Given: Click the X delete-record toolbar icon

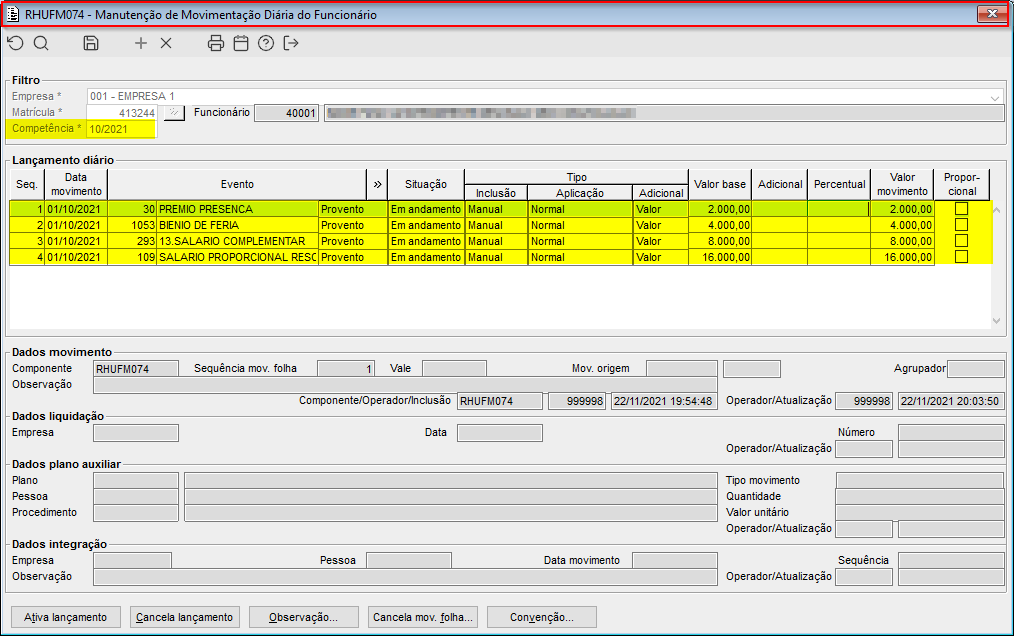Looking at the screenshot, I should point(166,43).
